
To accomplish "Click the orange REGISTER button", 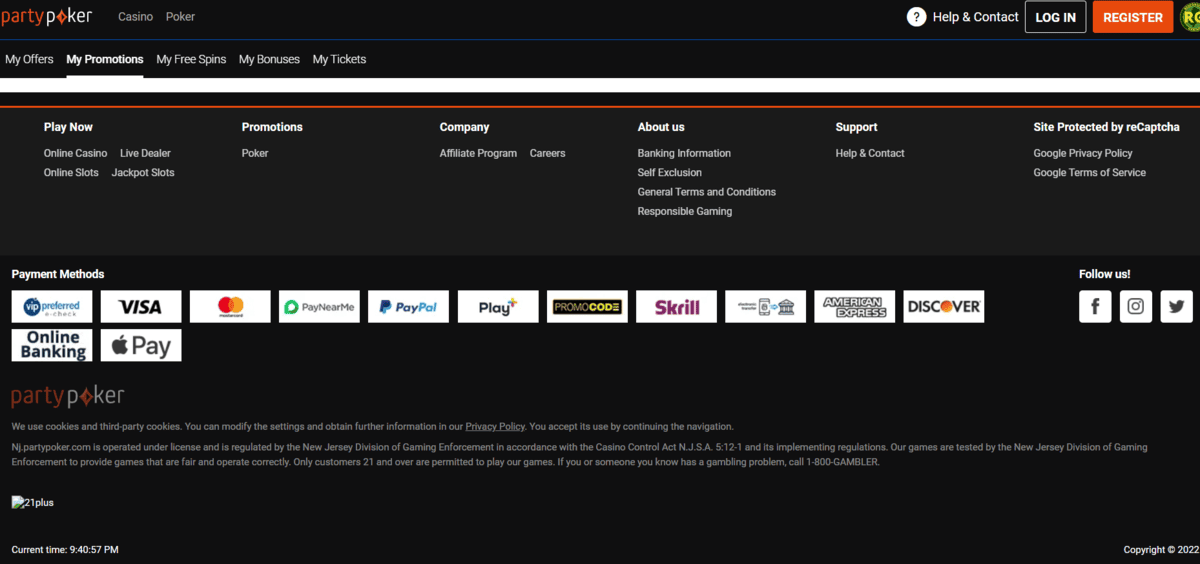I will coord(1133,17).
